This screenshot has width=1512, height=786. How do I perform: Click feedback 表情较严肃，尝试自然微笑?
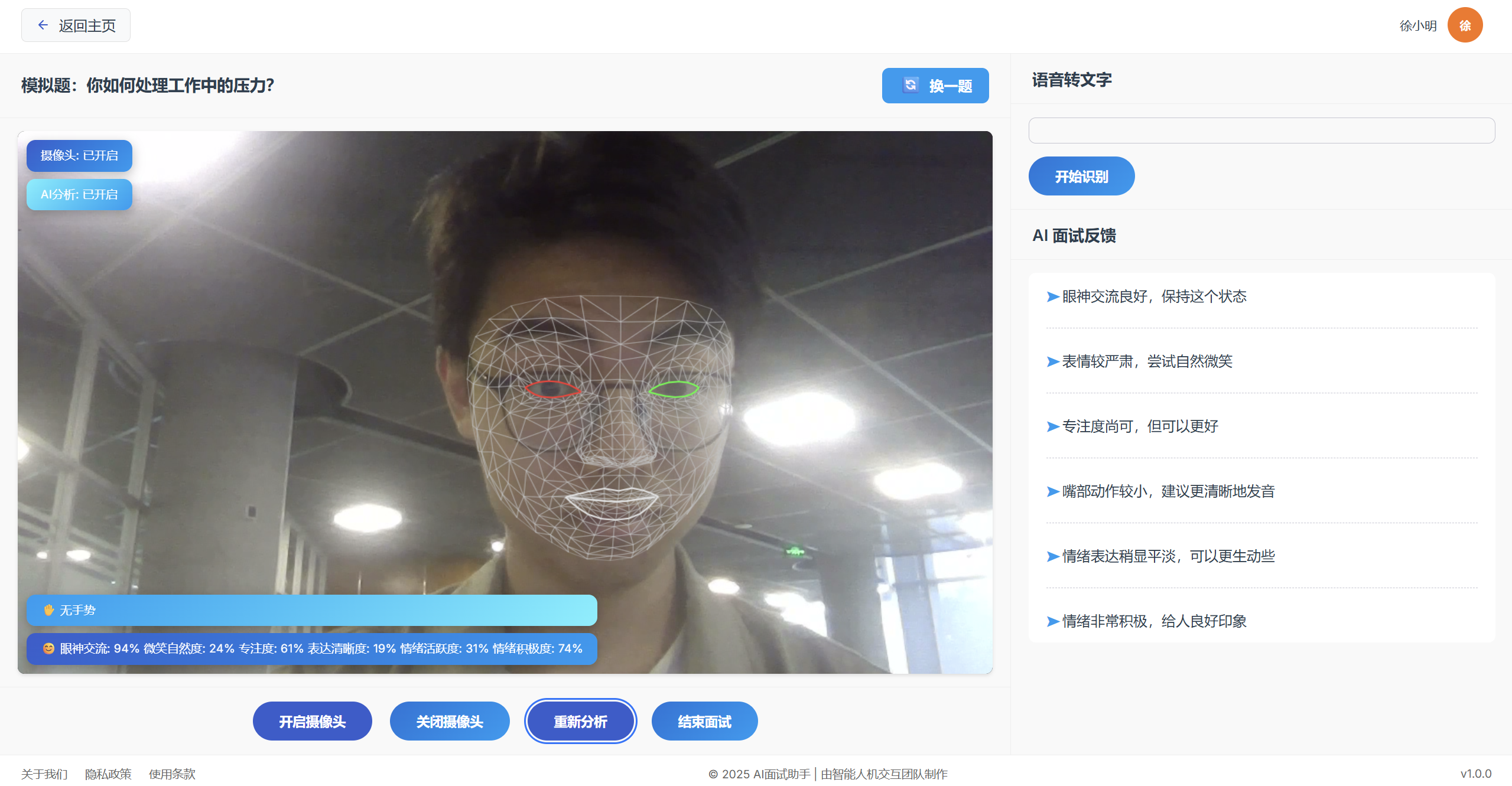coord(1147,361)
